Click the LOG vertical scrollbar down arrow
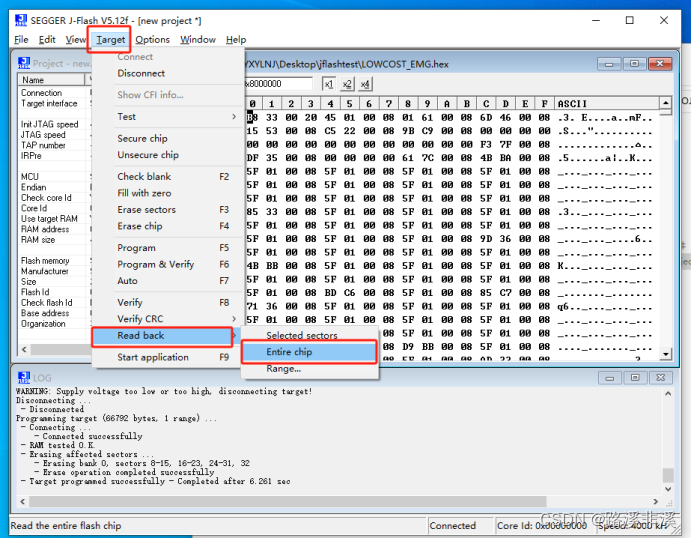The image size is (692, 538). coord(668,489)
